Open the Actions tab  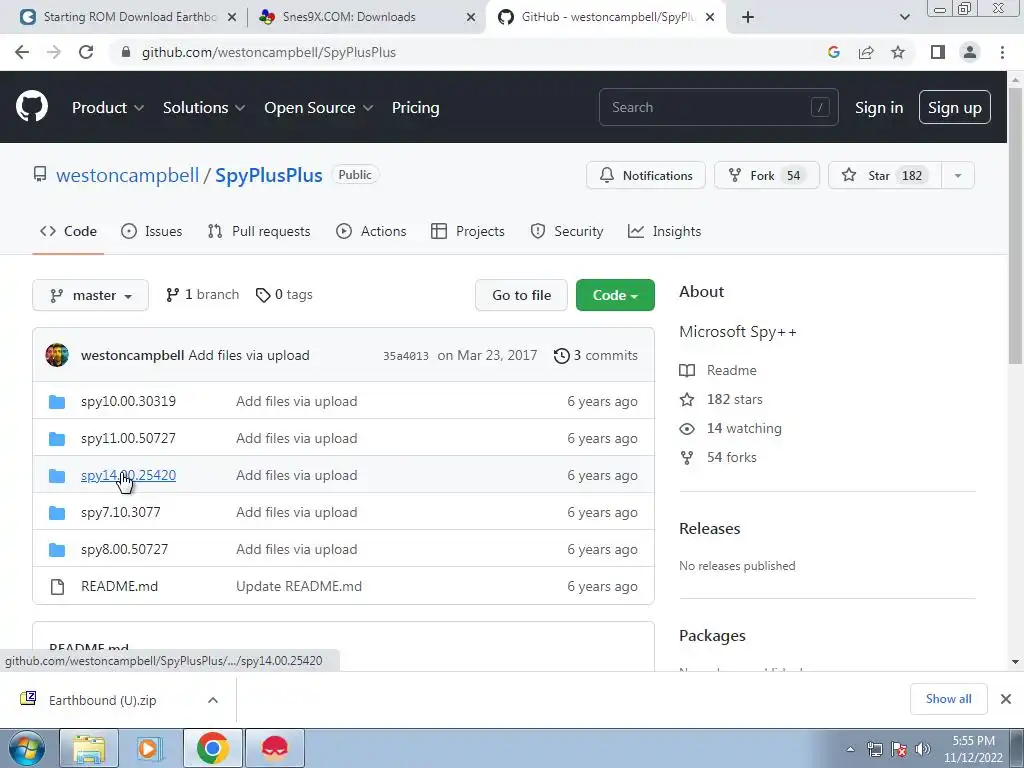pyautogui.click(x=371, y=231)
